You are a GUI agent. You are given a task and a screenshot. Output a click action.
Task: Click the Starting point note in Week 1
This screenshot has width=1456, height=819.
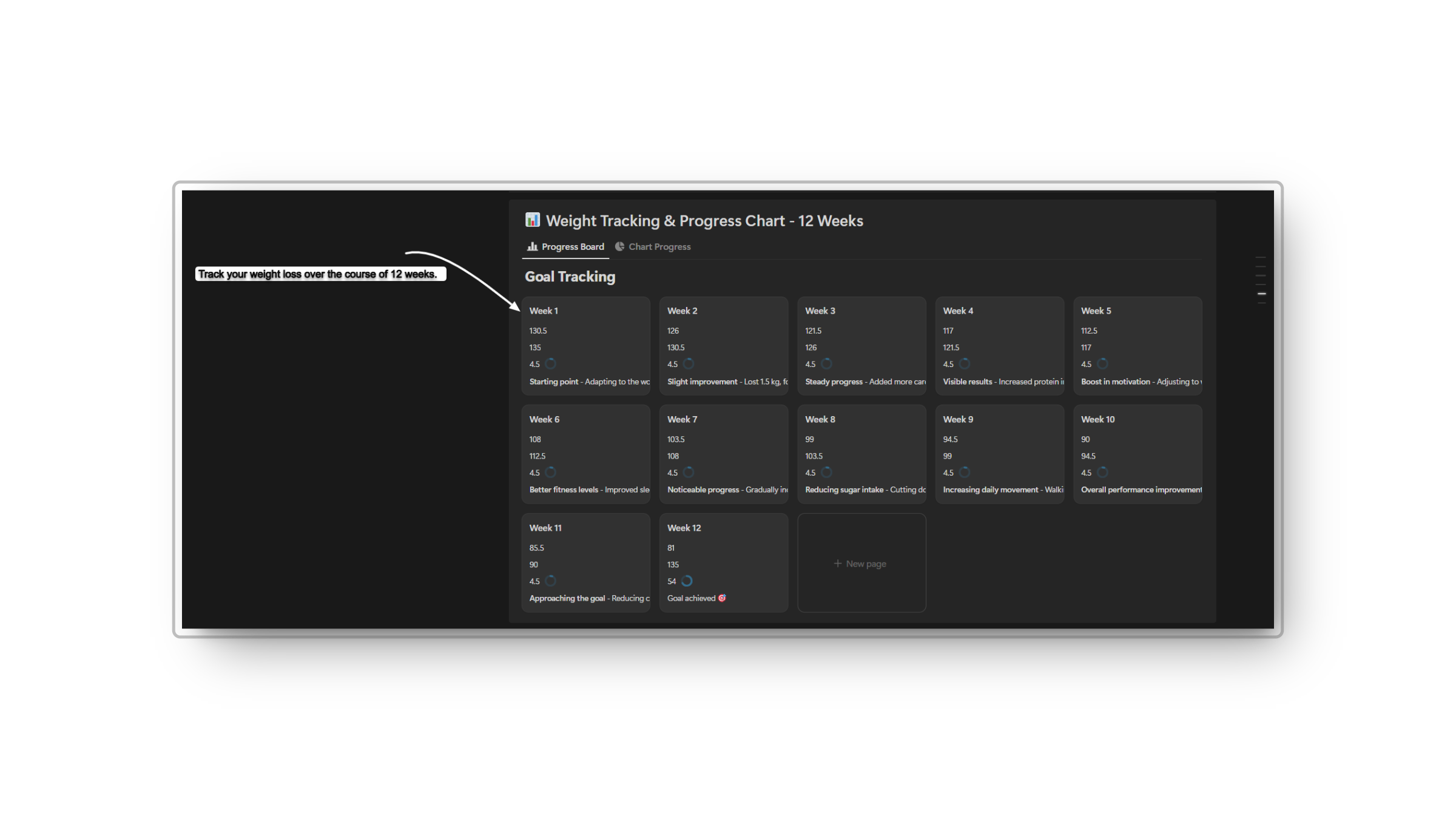tap(589, 382)
